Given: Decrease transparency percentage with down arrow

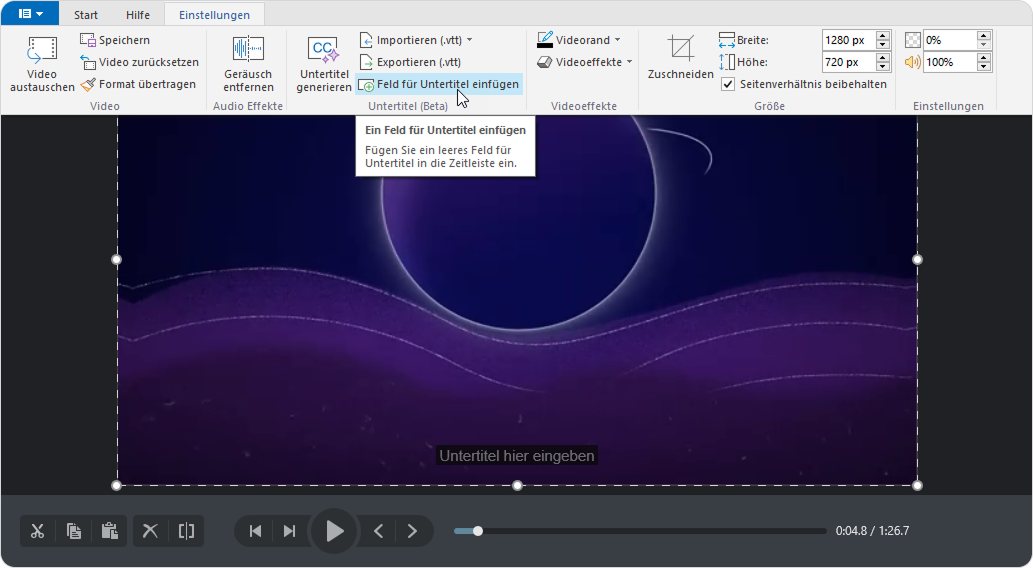Looking at the screenshot, I should pyautogui.click(x=984, y=45).
